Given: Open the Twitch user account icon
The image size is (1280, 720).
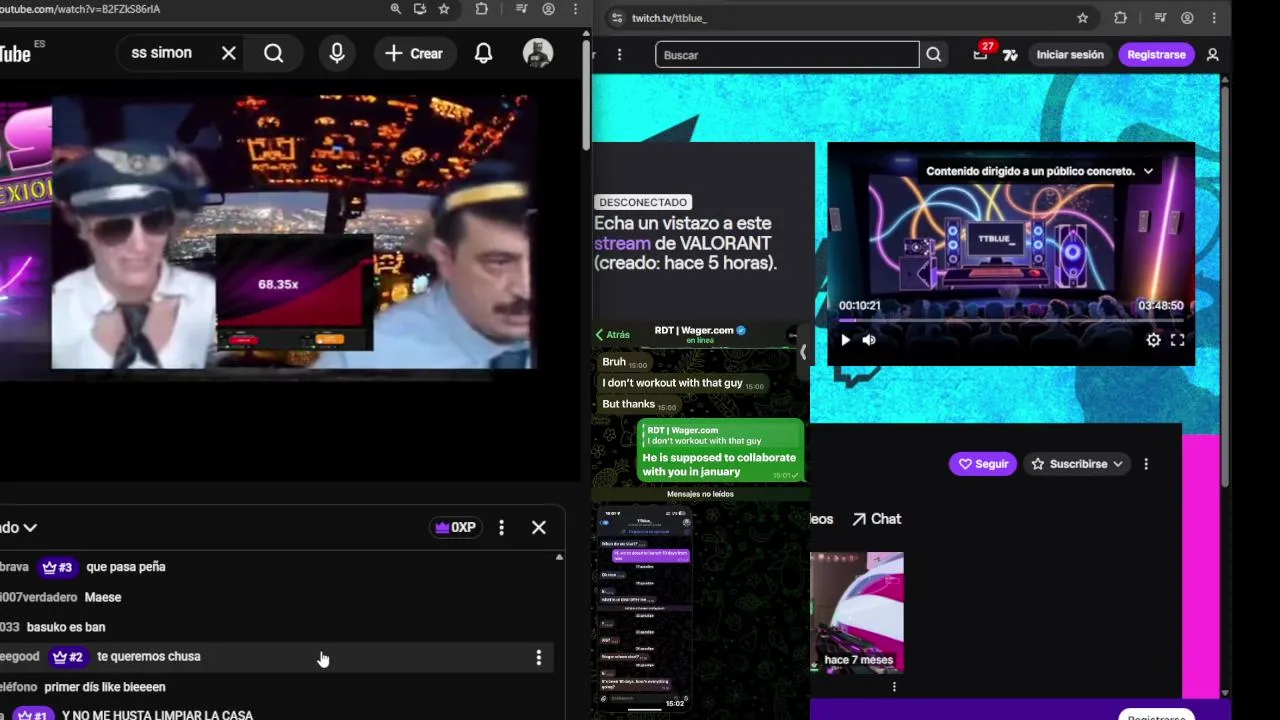Looking at the screenshot, I should 1213,55.
